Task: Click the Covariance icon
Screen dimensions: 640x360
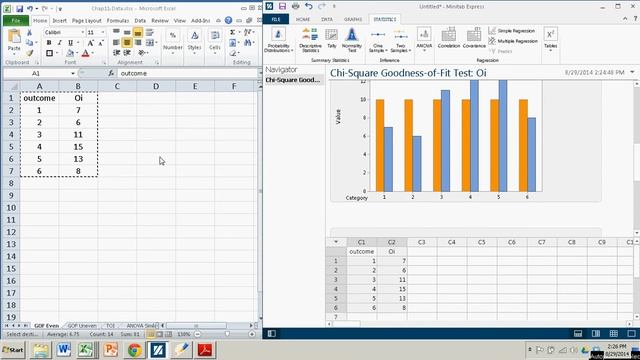Action: click(x=474, y=39)
